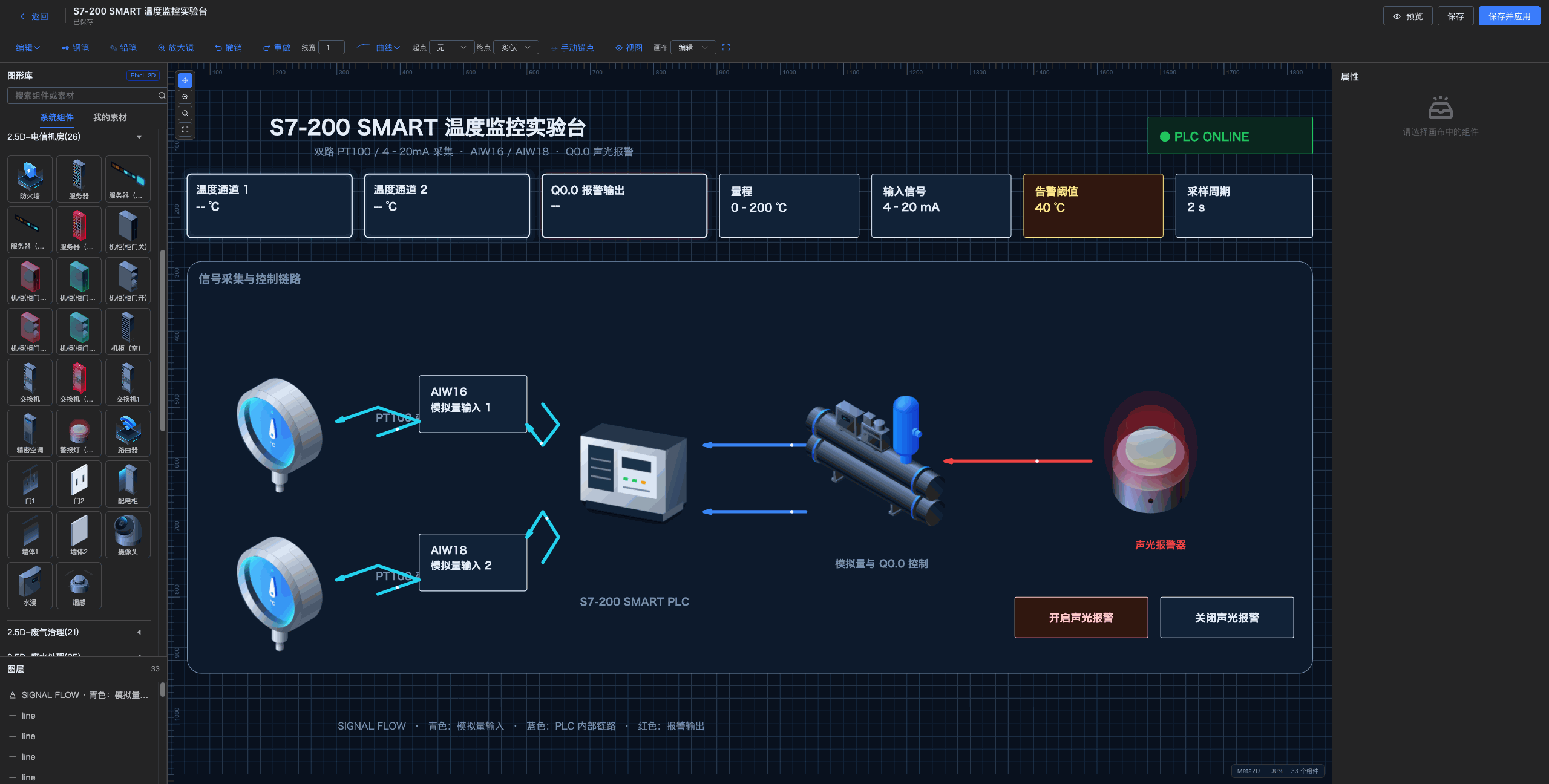This screenshot has width=1549, height=784.
Task: Pick the 墙体2 wall component
Action: coord(79,535)
